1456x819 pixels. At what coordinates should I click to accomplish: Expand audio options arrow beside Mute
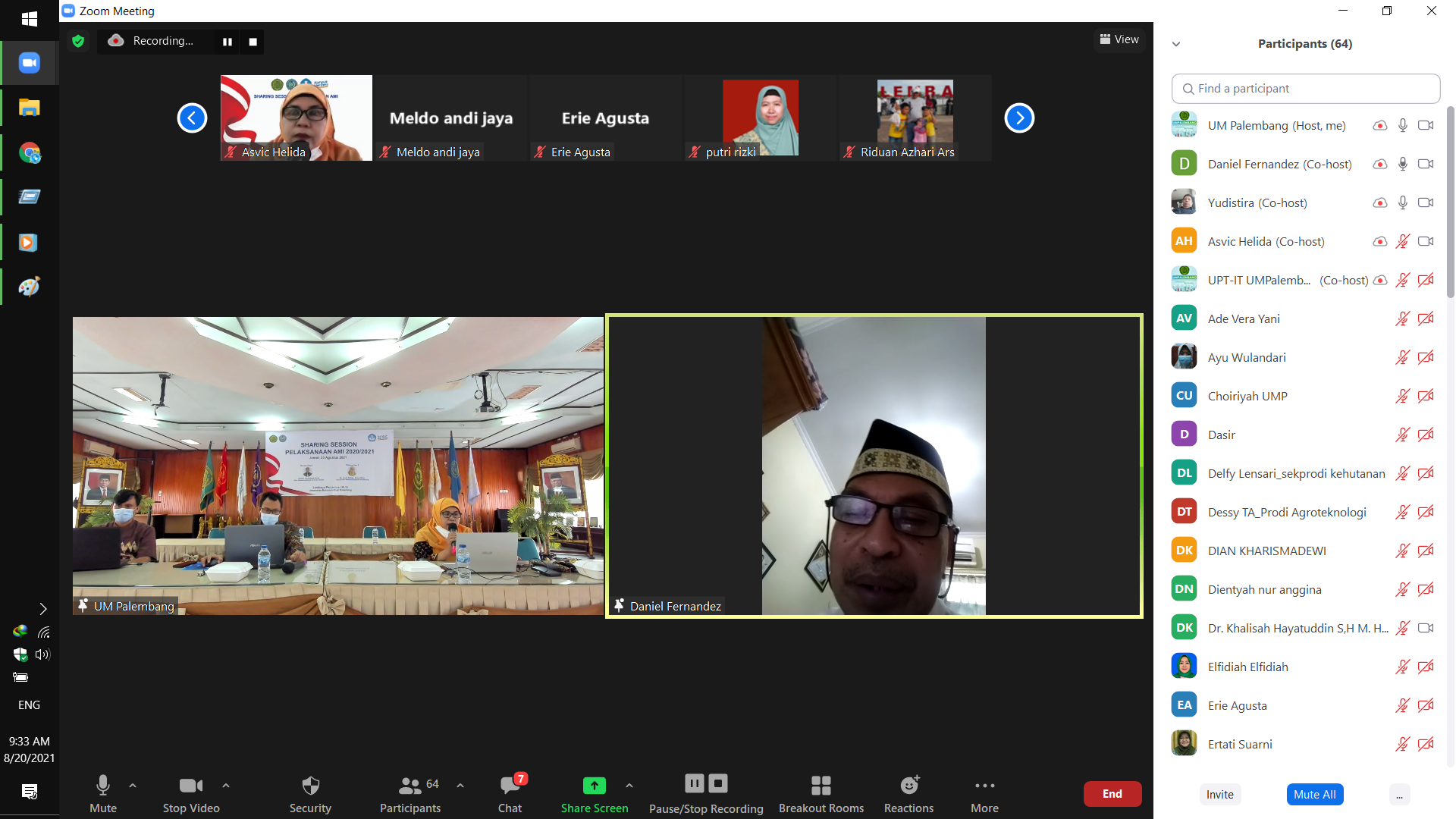[133, 786]
